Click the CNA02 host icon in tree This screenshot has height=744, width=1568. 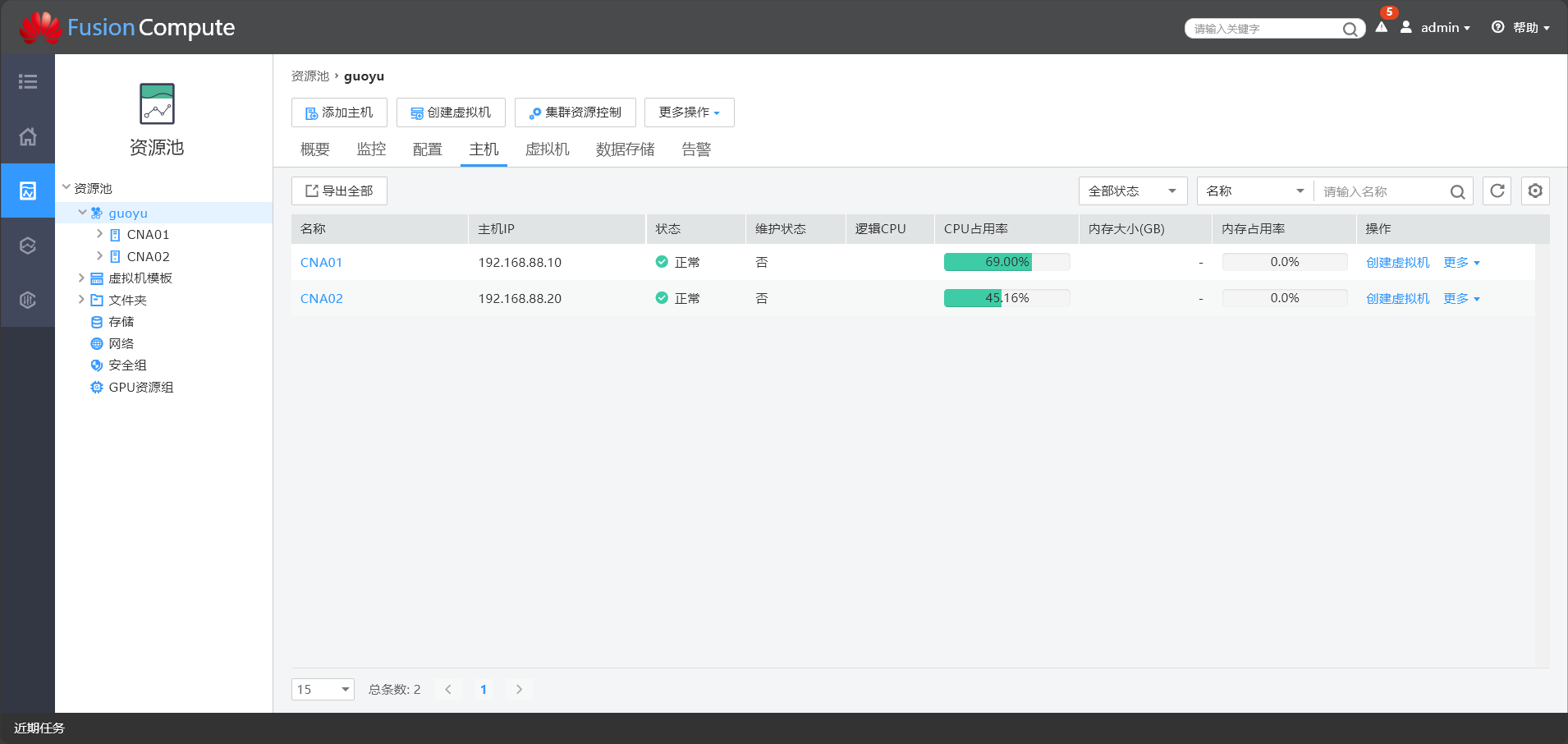coord(115,256)
